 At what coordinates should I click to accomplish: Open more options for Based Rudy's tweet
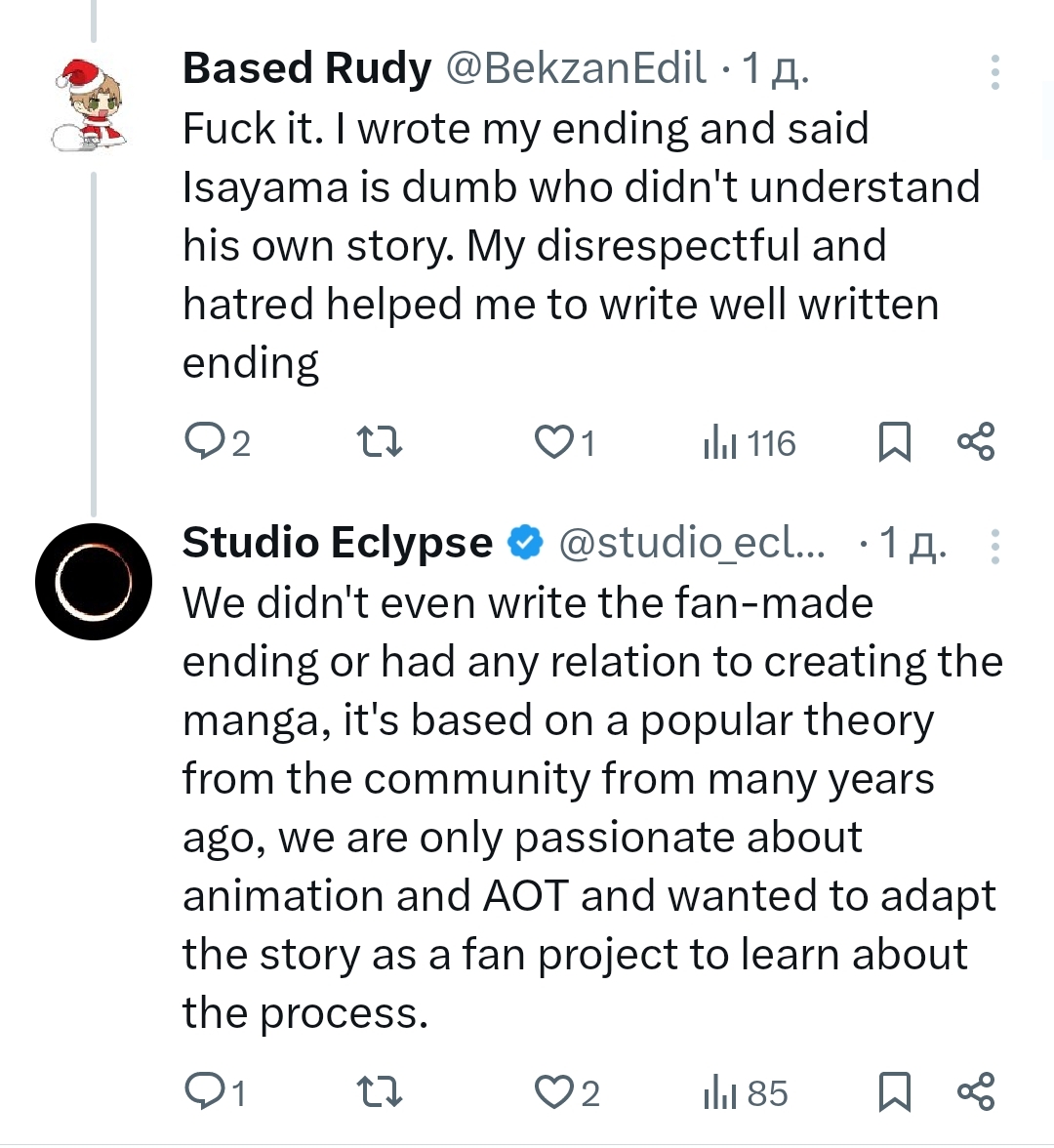point(994,72)
